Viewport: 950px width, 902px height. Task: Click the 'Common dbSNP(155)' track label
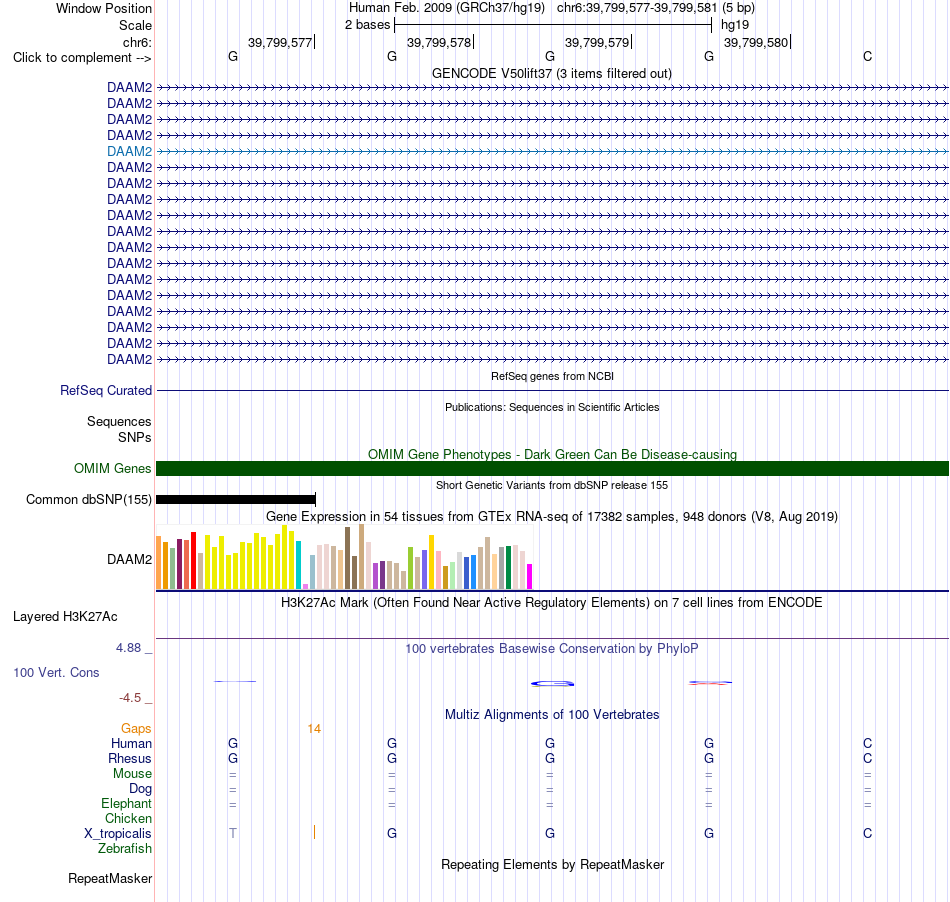pos(88,499)
